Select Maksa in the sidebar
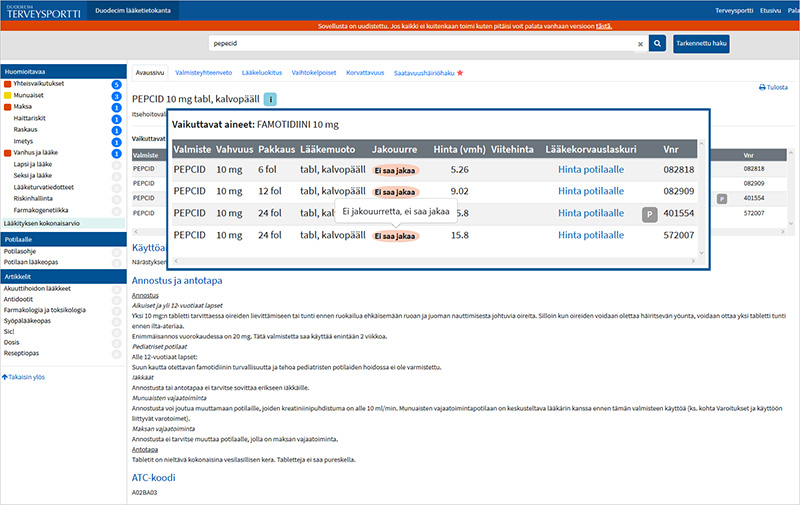The height and width of the screenshot is (505, 800). (x=22, y=107)
